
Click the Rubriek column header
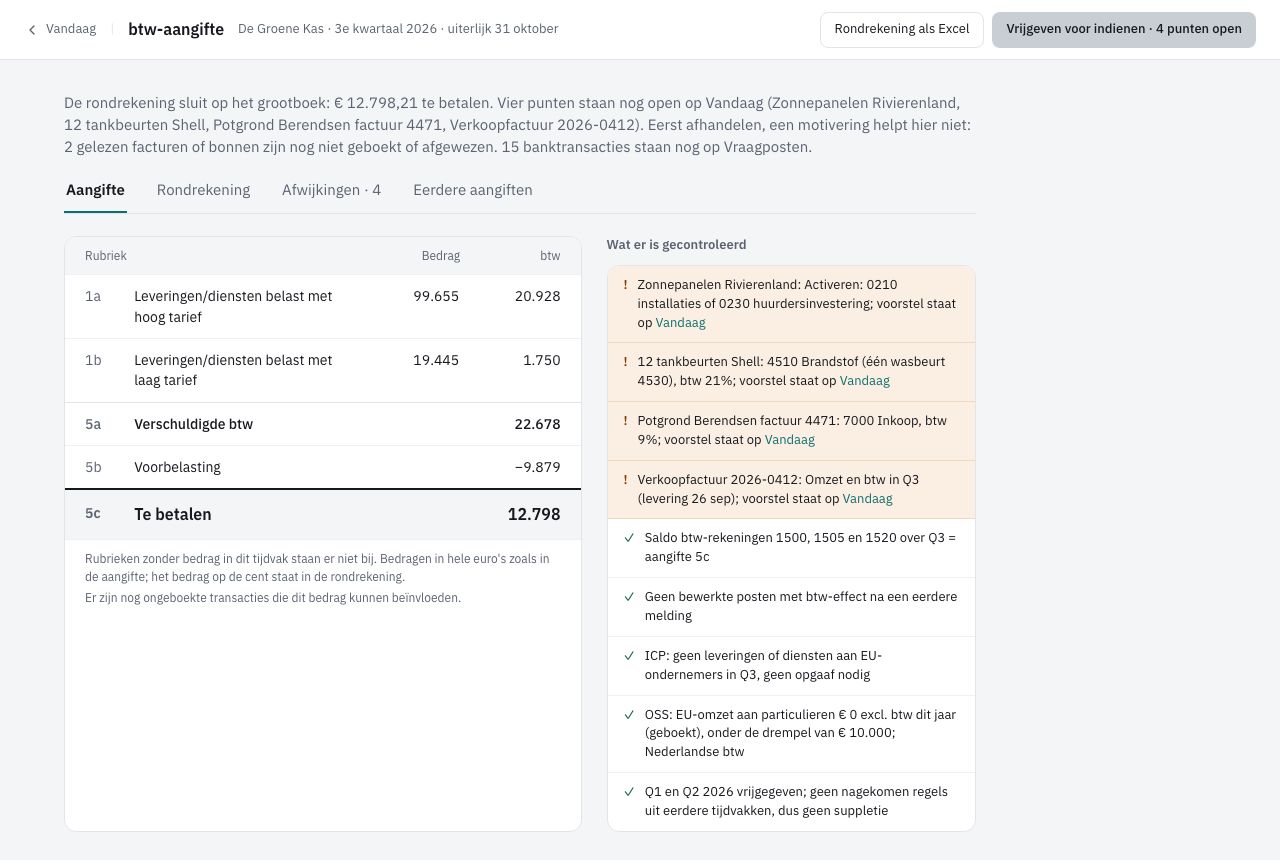pos(106,256)
